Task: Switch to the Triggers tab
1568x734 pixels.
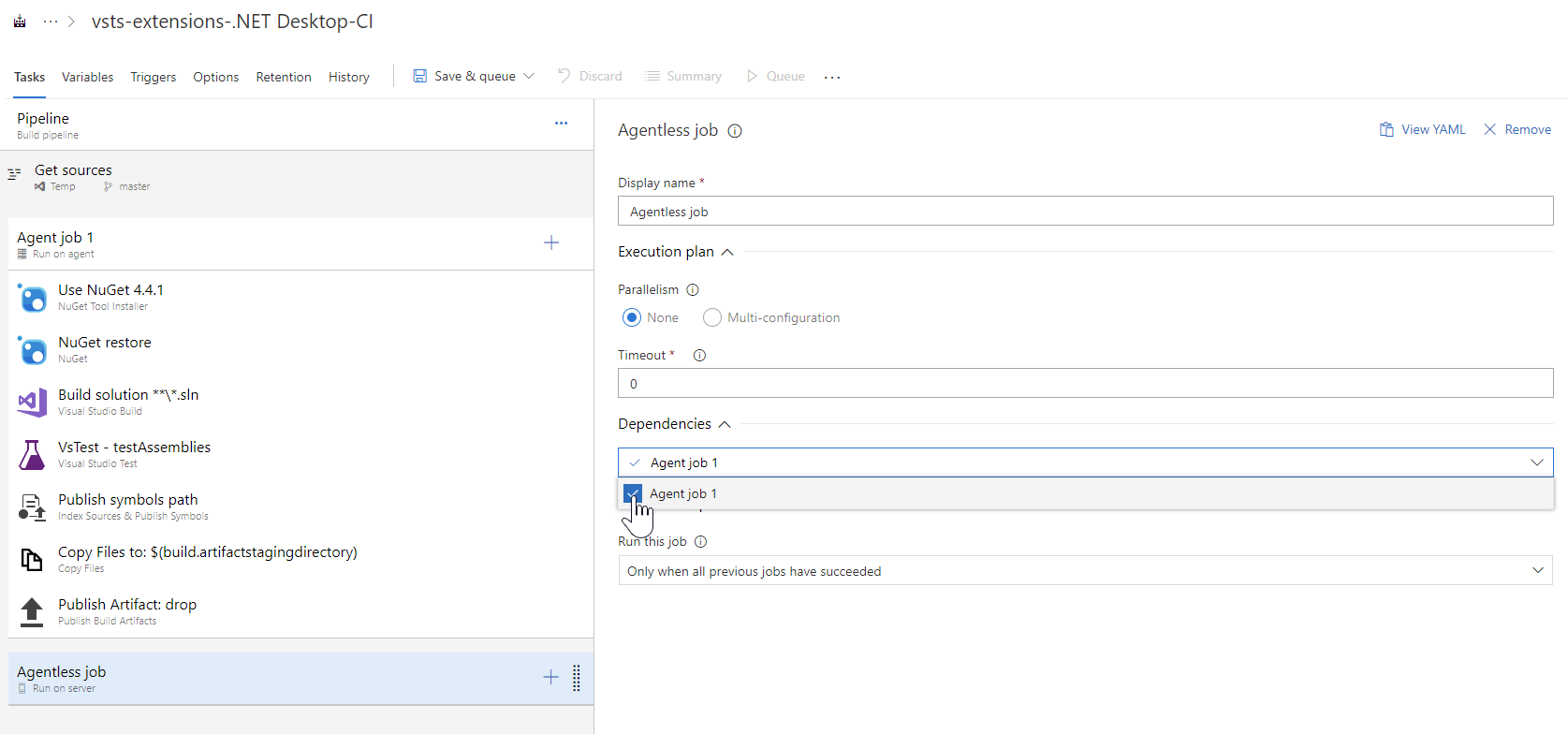Action: coord(153,77)
